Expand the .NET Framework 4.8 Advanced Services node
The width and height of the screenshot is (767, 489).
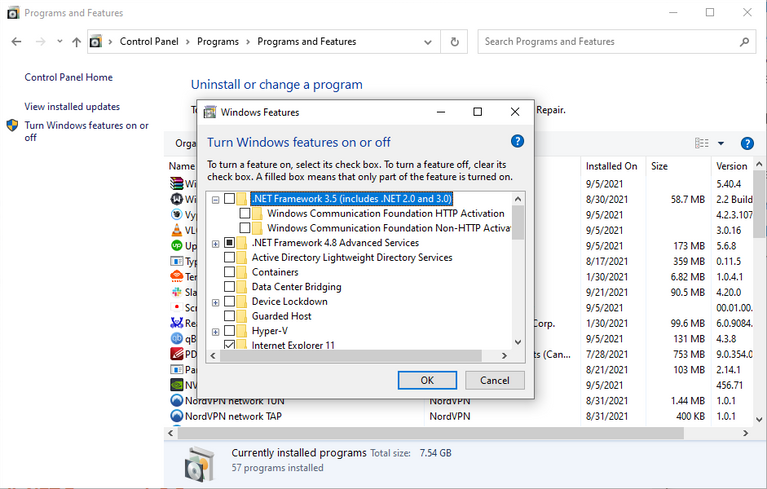(215, 244)
